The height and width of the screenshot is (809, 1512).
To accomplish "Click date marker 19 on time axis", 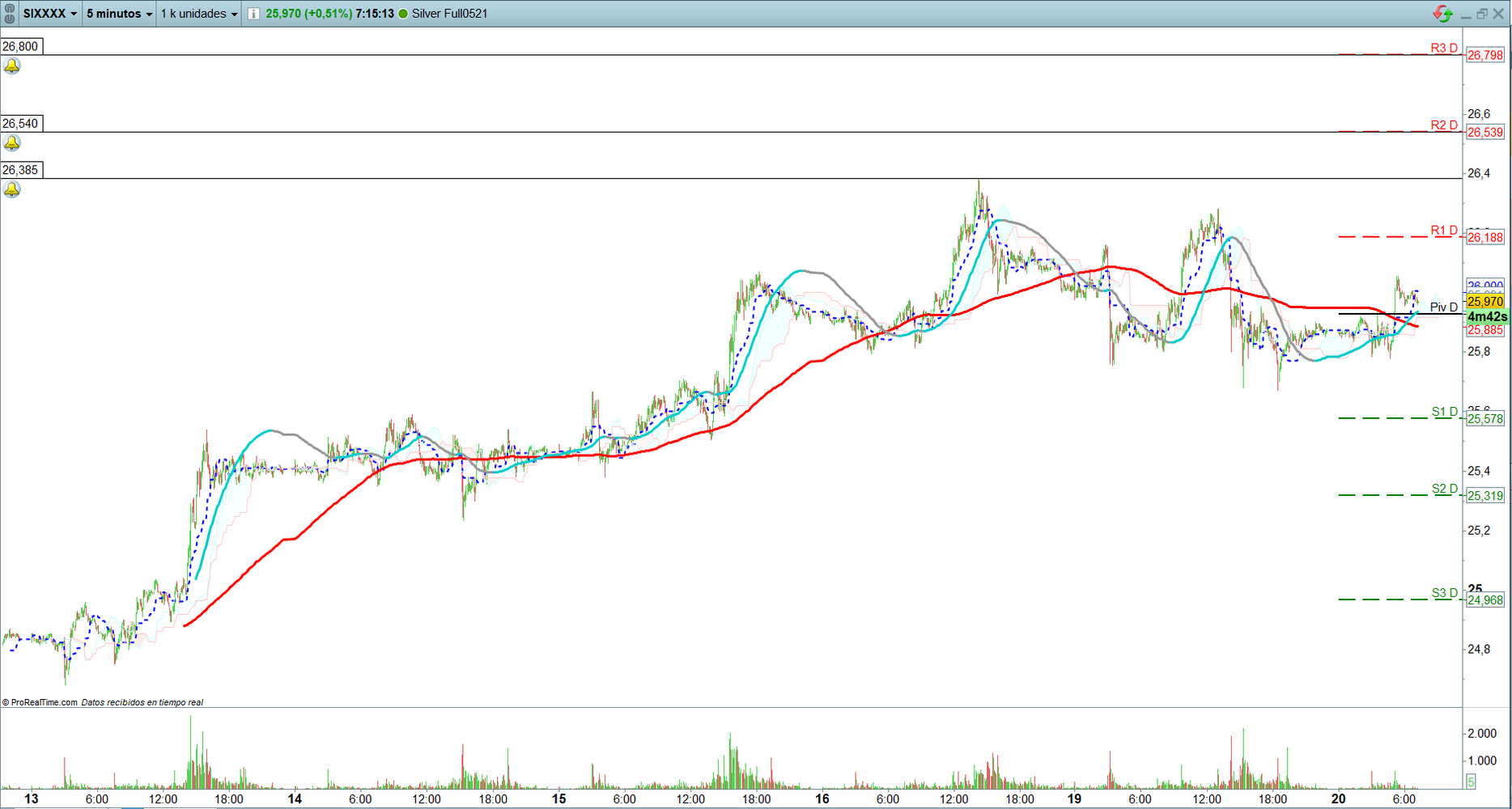I will click(1074, 798).
